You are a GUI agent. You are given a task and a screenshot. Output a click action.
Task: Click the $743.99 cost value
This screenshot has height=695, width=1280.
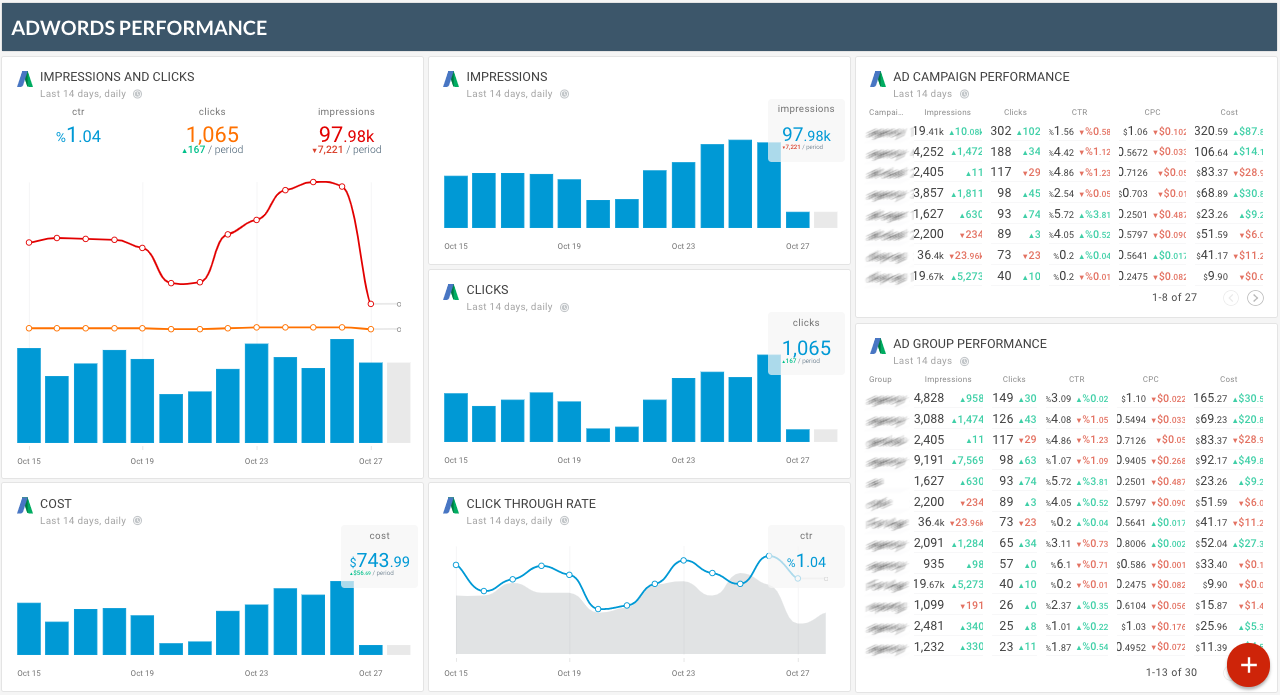[379, 562]
